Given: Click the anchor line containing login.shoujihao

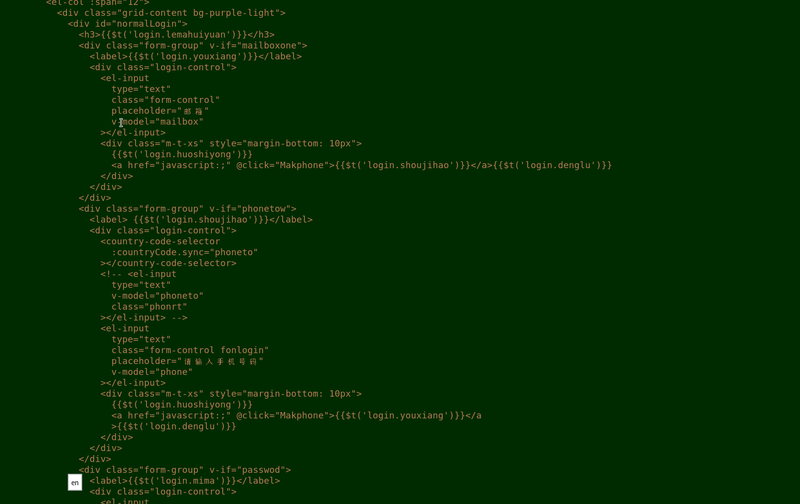Looking at the screenshot, I should click(x=361, y=165).
